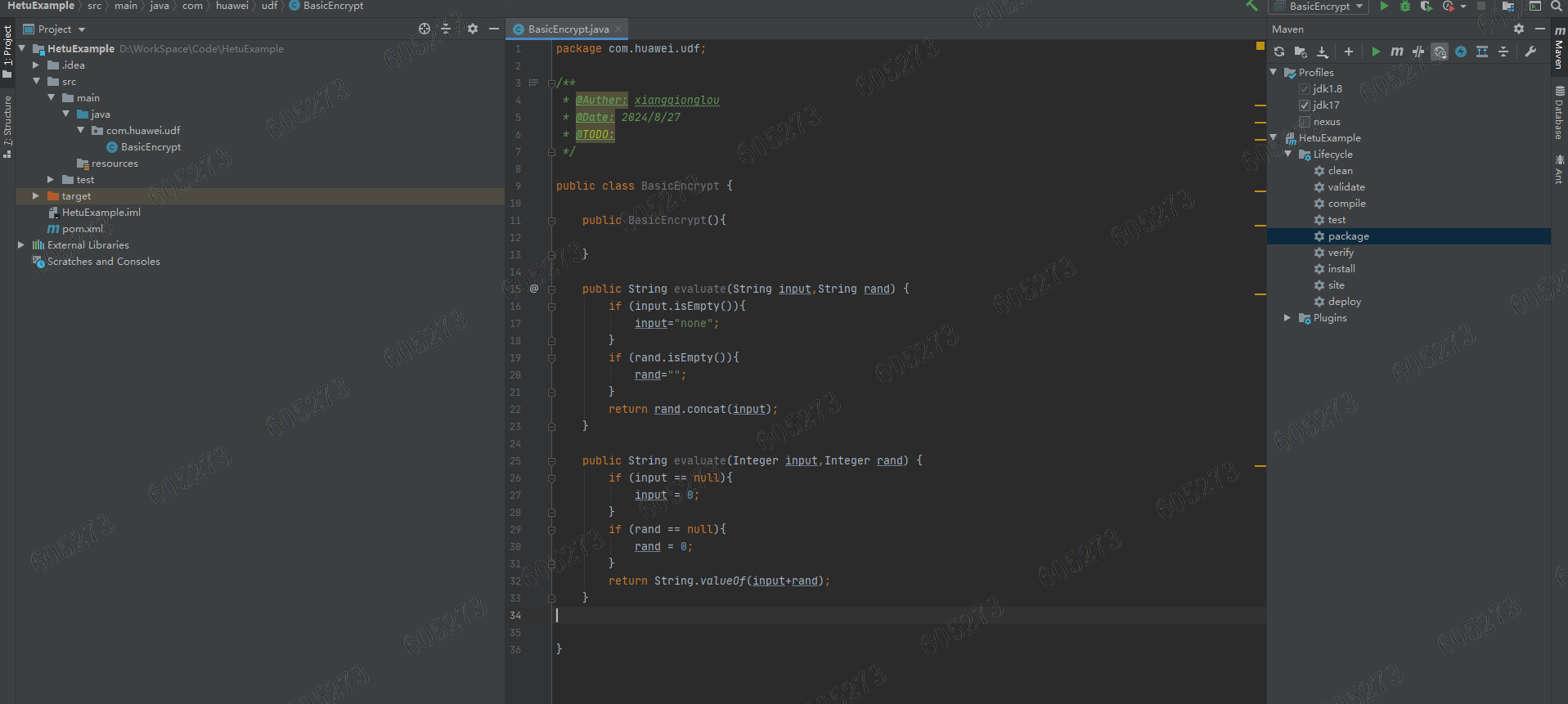Click the green Debug bug icon
The height and width of the screenshot is (704, 1568).
pos(1405,7)
